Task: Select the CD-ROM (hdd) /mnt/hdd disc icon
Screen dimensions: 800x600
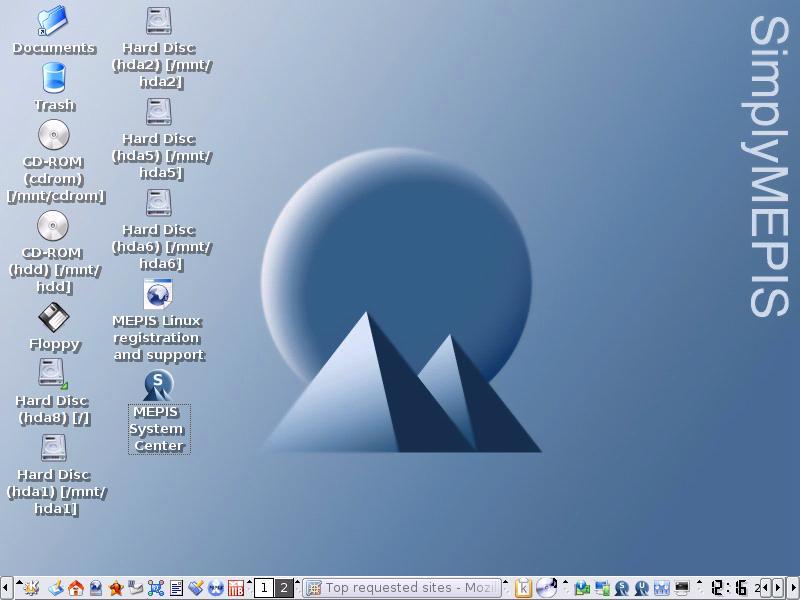Action: click(x=53, y=226)
